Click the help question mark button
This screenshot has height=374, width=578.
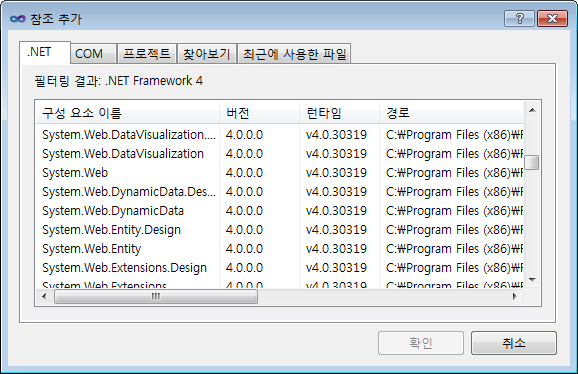click(x=519, y=18)
